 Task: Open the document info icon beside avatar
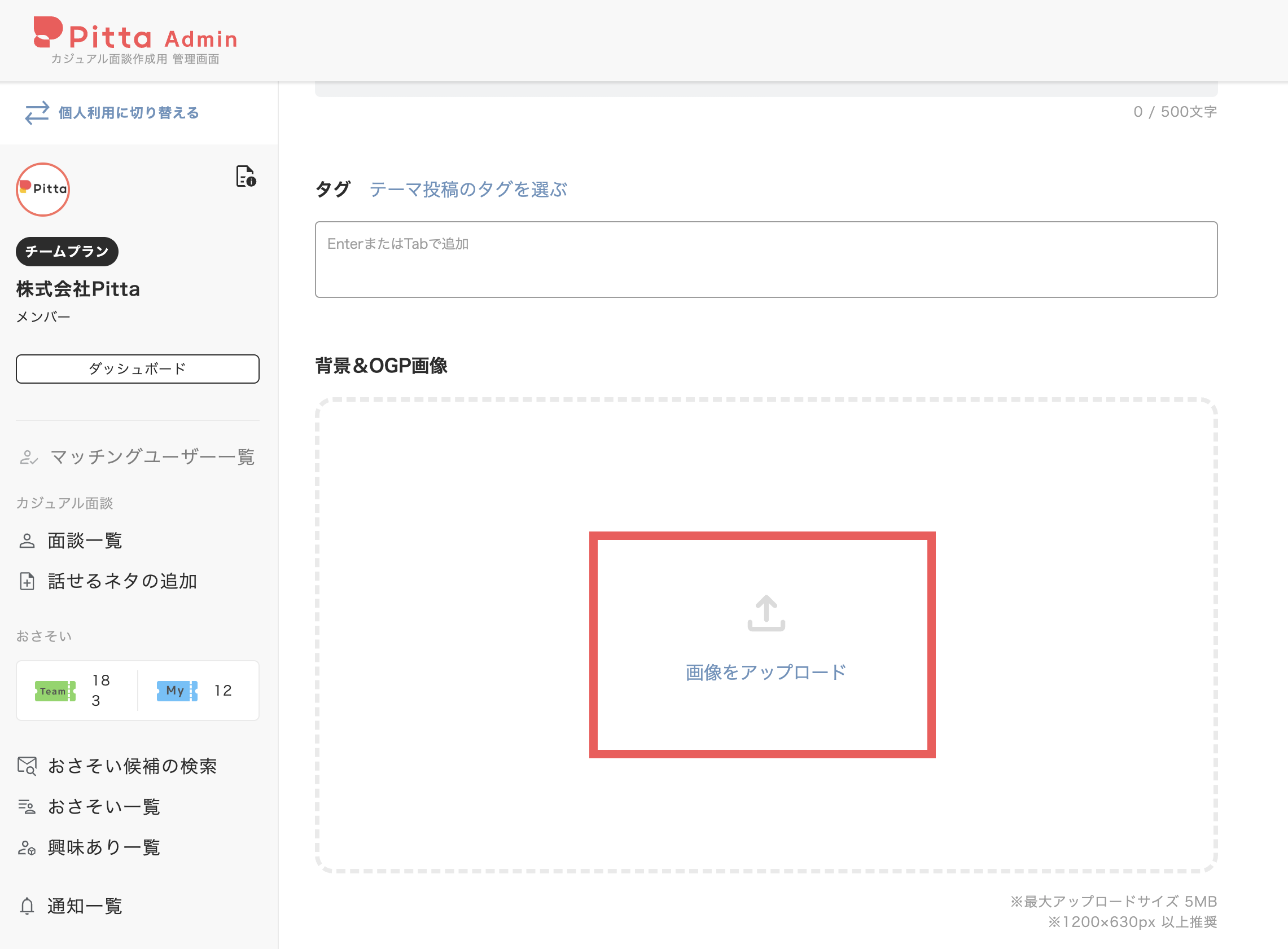pyautogui.click(x=246, y=177)
